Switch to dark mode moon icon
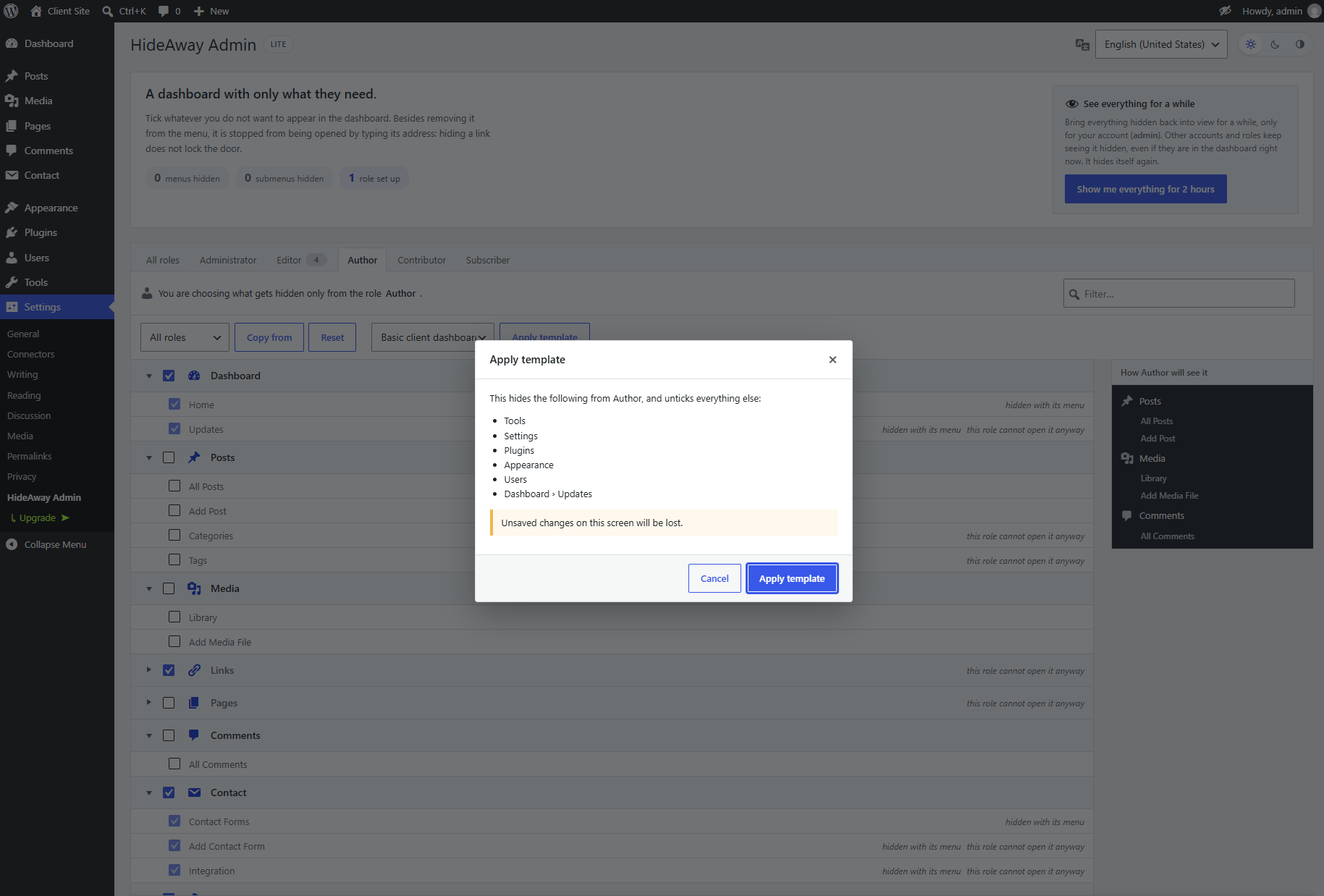Image resolution: width=1324 pixels, height=896 pixels. click(x=1275, y=44)
